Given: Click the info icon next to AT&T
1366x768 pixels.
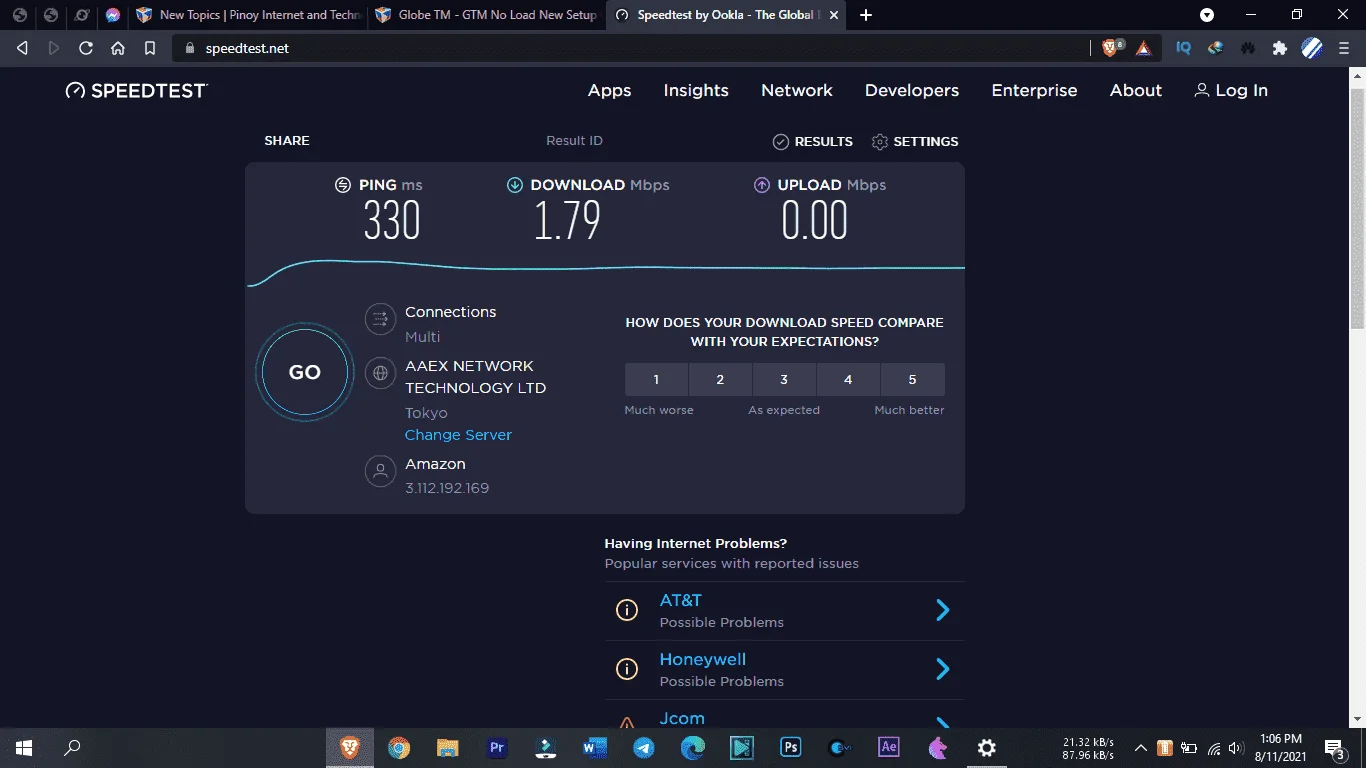Looking at the screenshot, I should (627, 610).
